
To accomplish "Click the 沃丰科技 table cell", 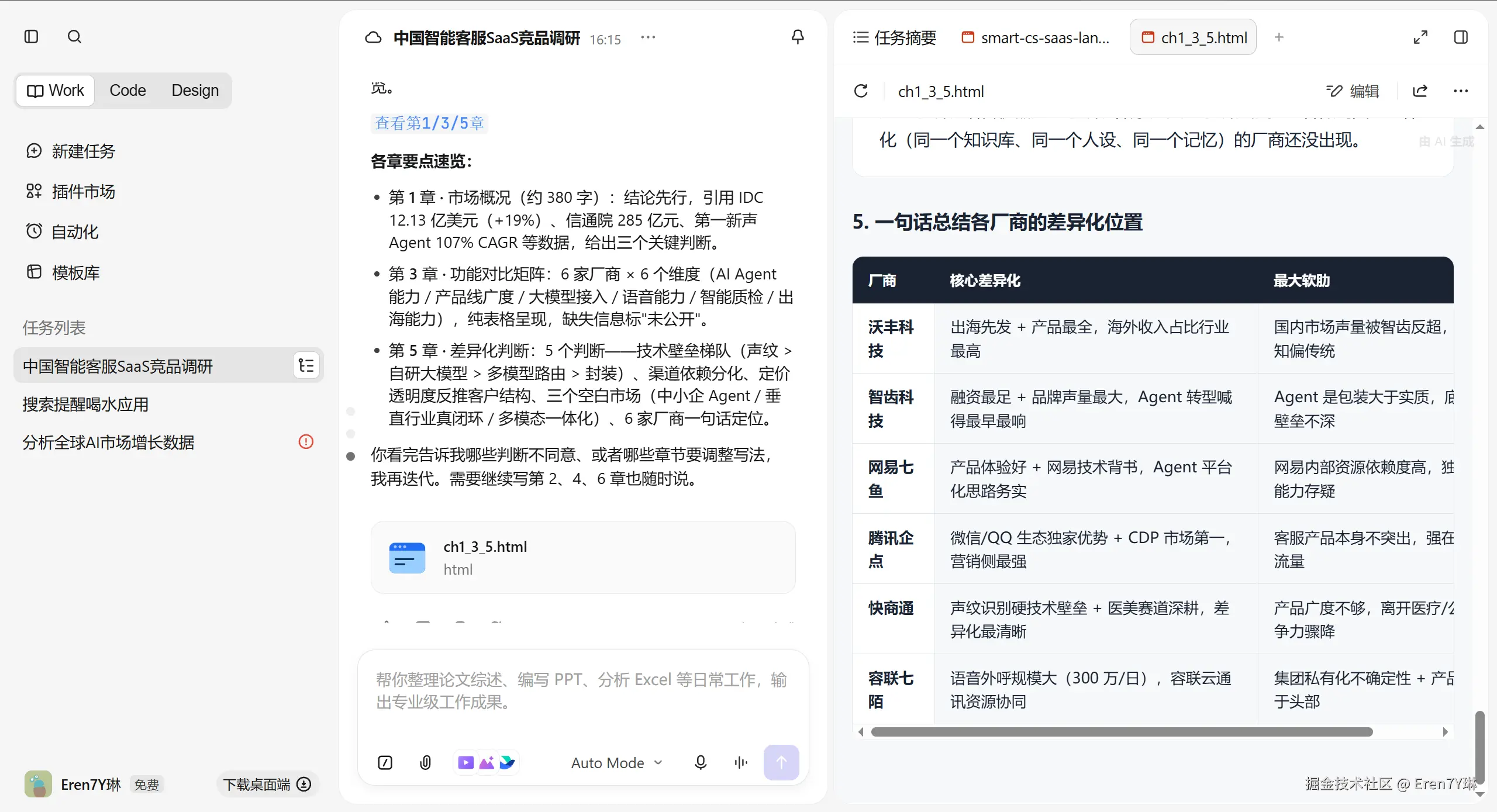I will pos(894,338).
